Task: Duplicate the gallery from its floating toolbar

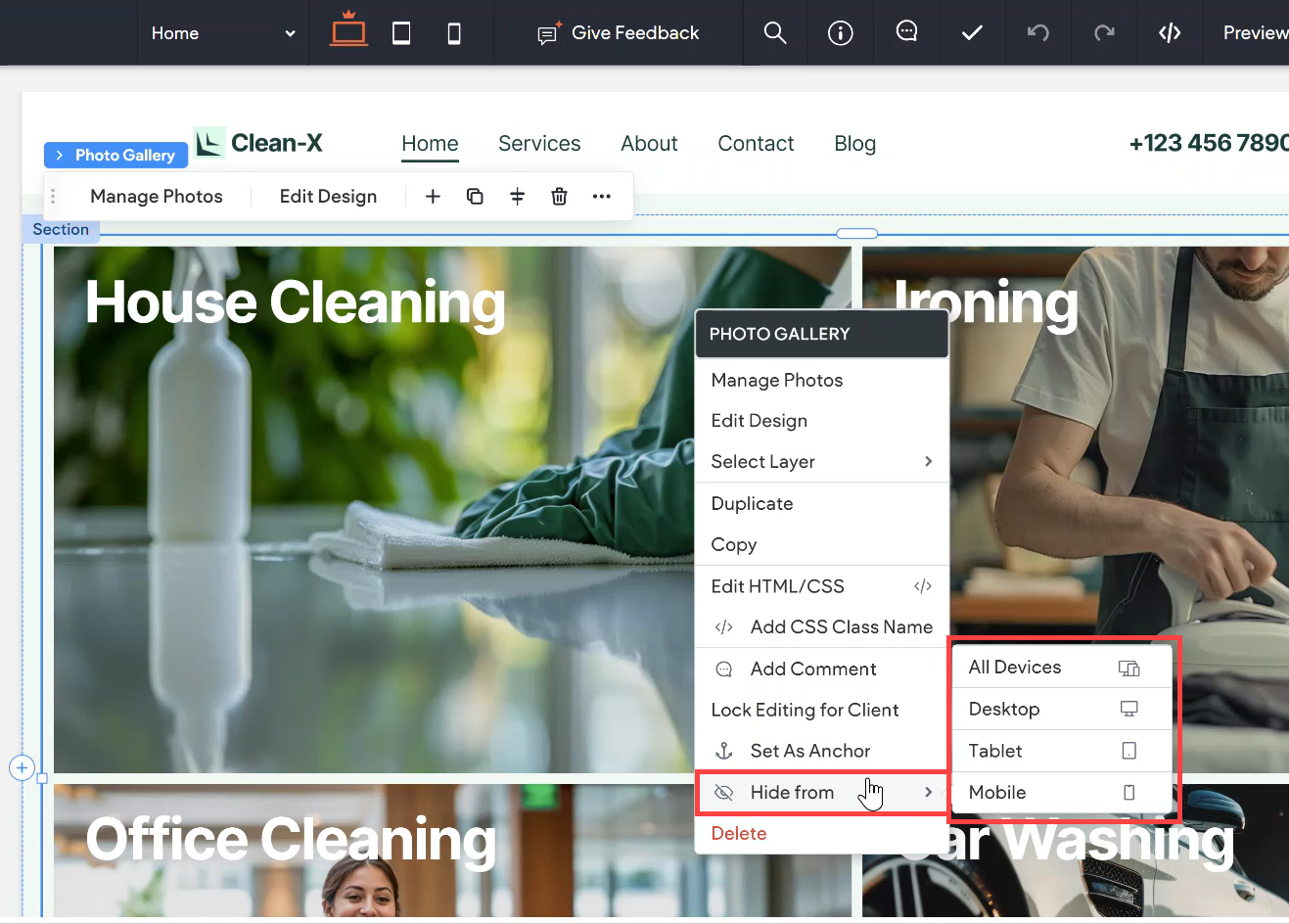Action: tap(475, 196)
